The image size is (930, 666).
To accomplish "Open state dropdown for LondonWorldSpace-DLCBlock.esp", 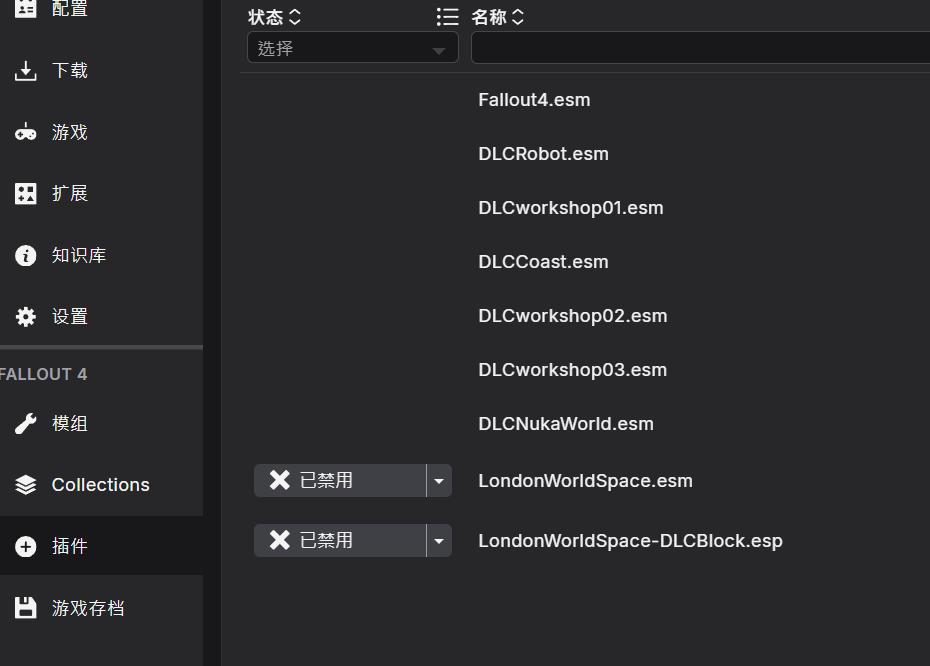I will point(438,540).
